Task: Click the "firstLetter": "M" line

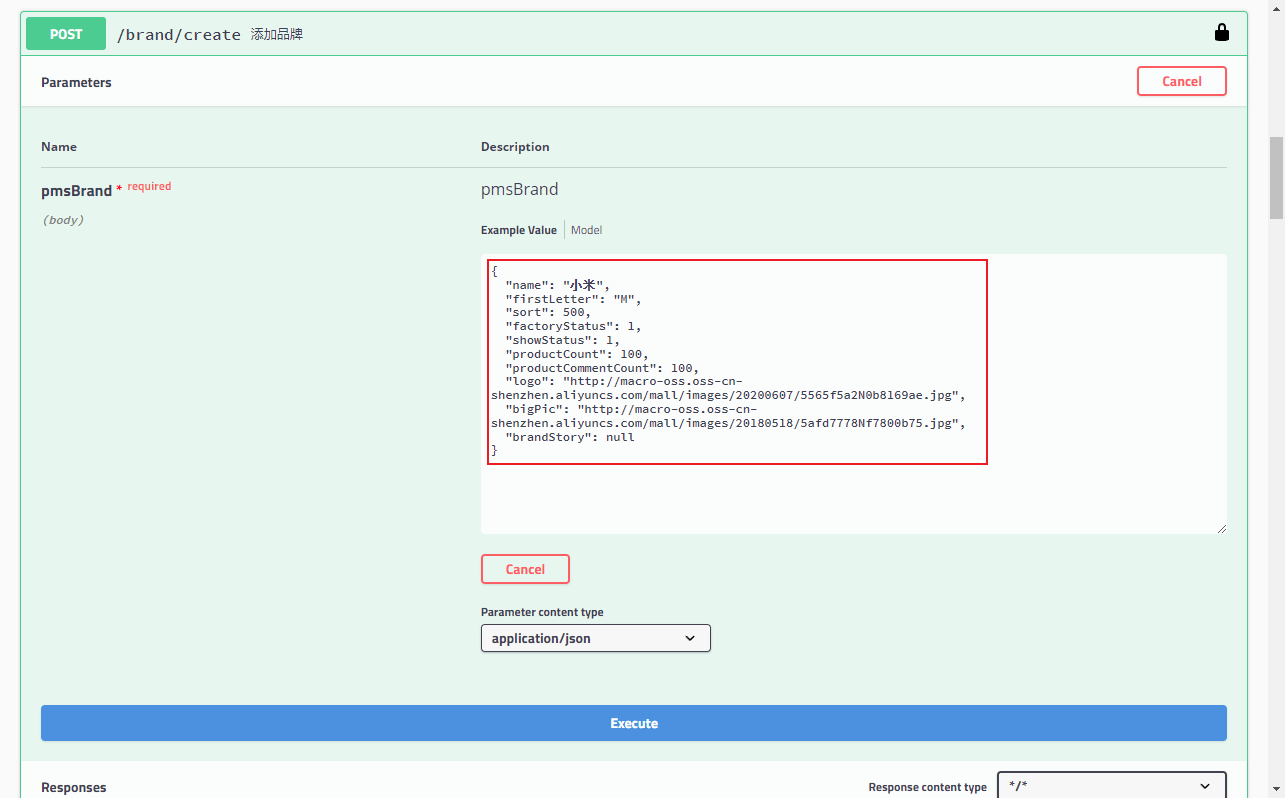Action: [573, 299]
